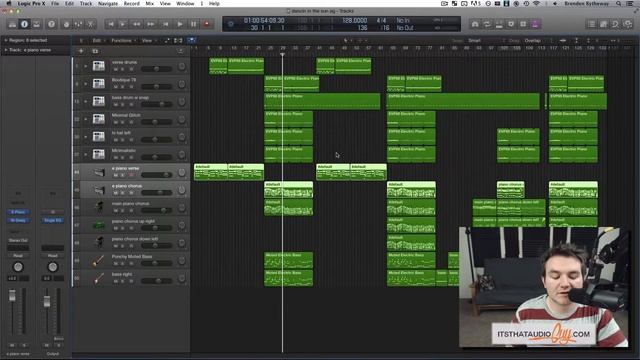Solo the Punchy Muted Bass track
The width and height of the screenshot is (640, 360).
pyautogui.click(x=123, y=263)
